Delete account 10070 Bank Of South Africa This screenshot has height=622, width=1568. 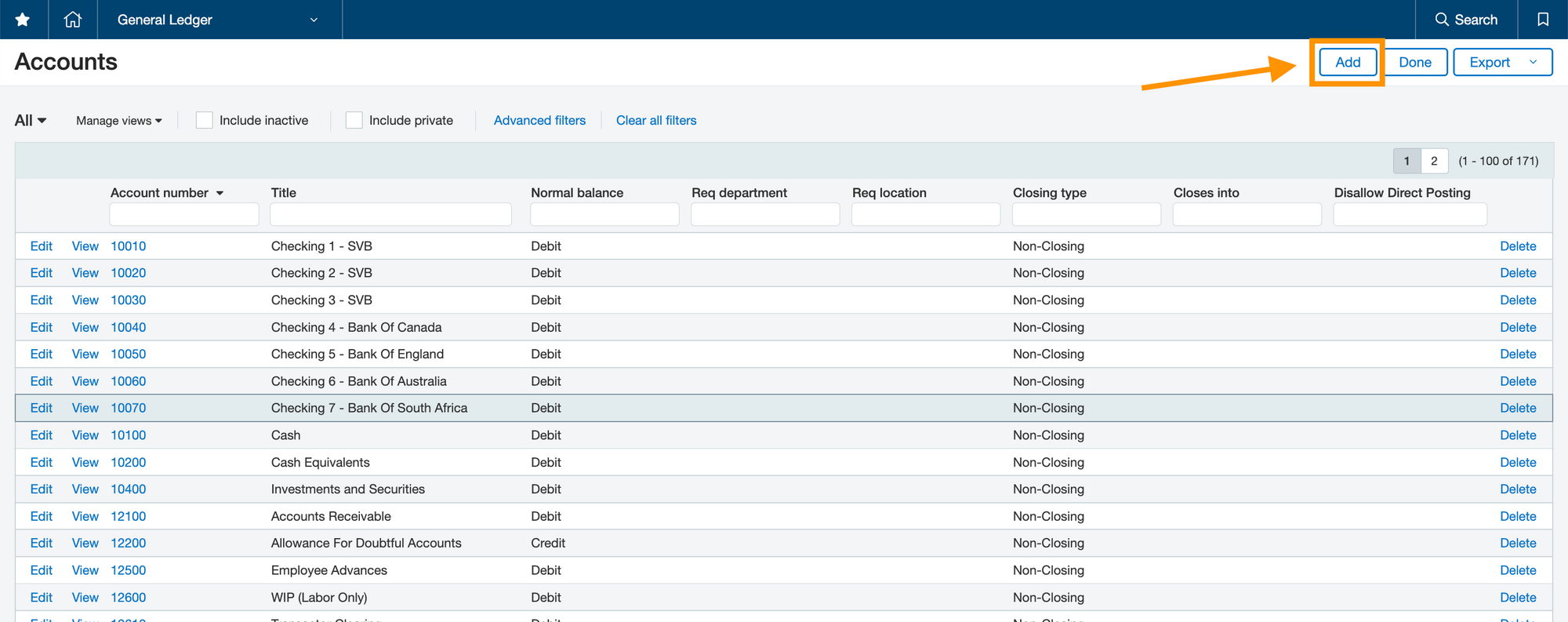1518,408
